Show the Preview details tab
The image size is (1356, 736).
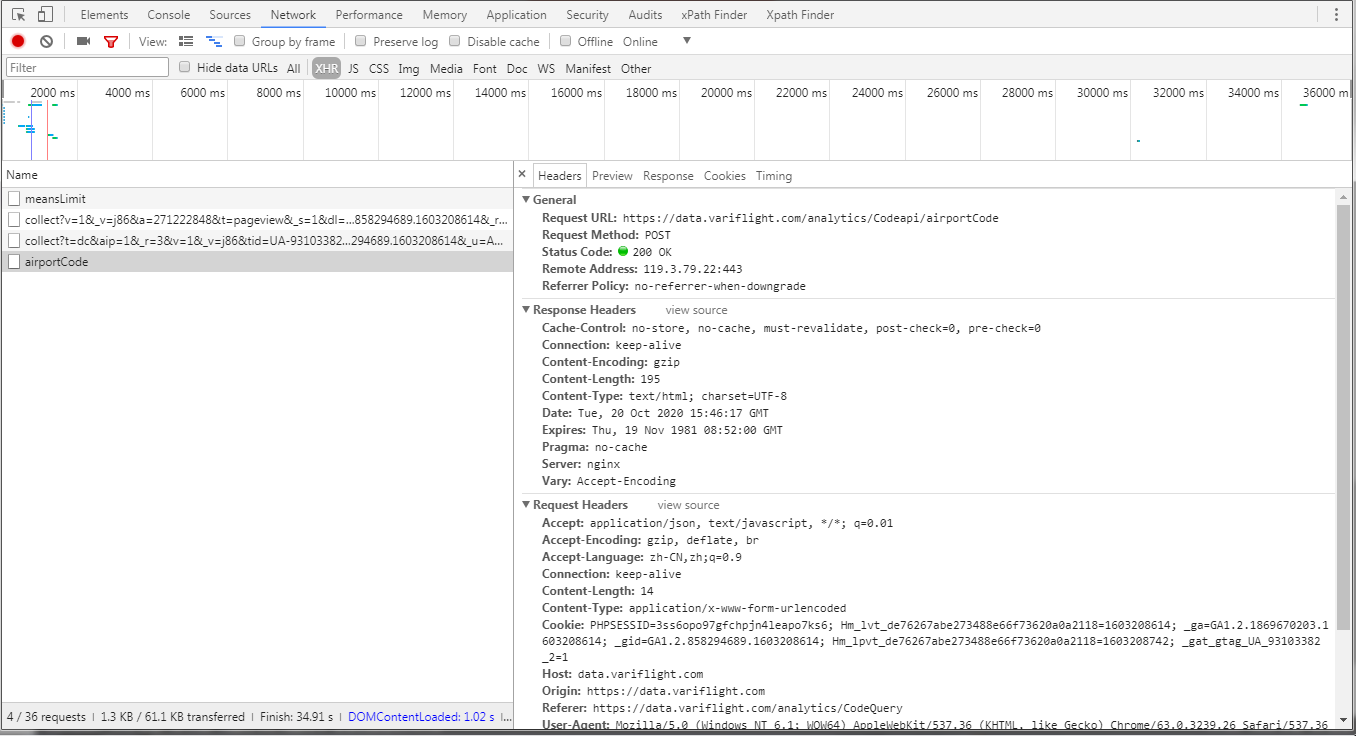point(612,176)
